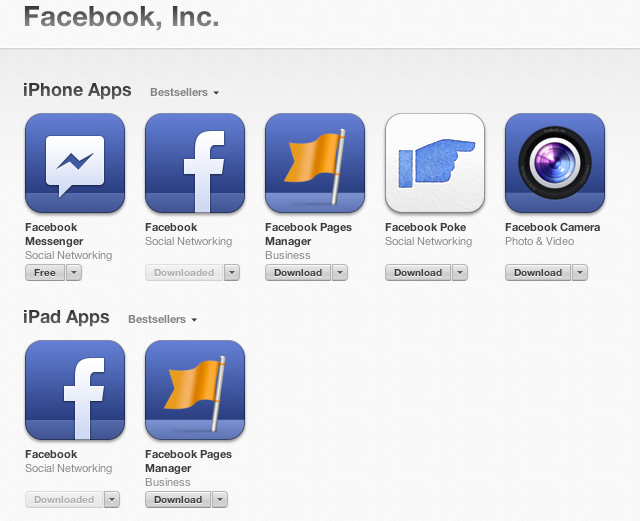
Task: Open arrow menu beside iPad Pages Manager Download
Action: (220, 499)
